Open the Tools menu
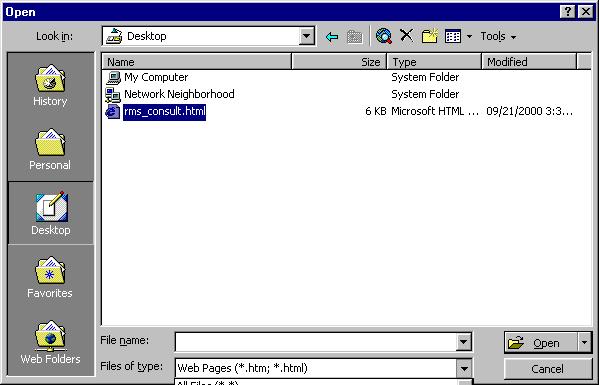The image size is (599, 385). [498, 36]
